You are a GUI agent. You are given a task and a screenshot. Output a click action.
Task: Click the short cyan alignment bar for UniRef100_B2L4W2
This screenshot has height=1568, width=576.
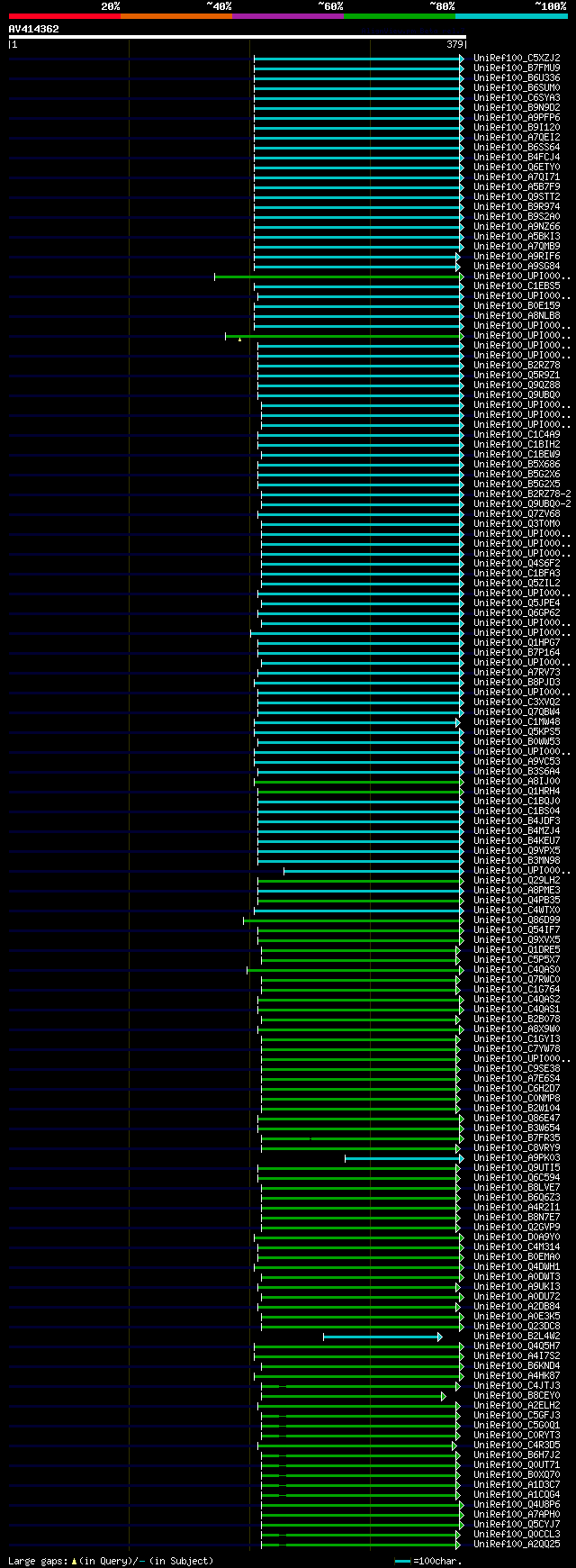[382, 1337]
